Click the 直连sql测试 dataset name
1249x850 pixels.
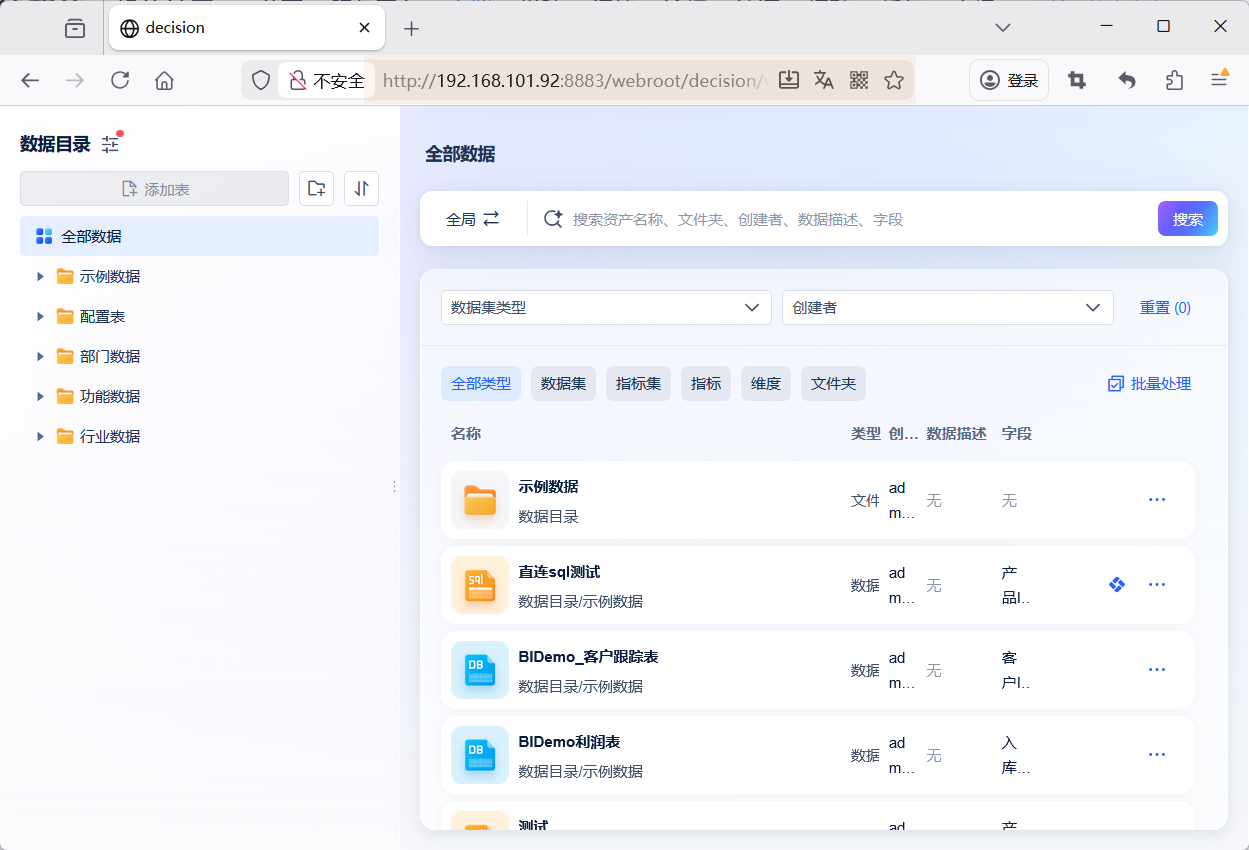coord(559,572)
